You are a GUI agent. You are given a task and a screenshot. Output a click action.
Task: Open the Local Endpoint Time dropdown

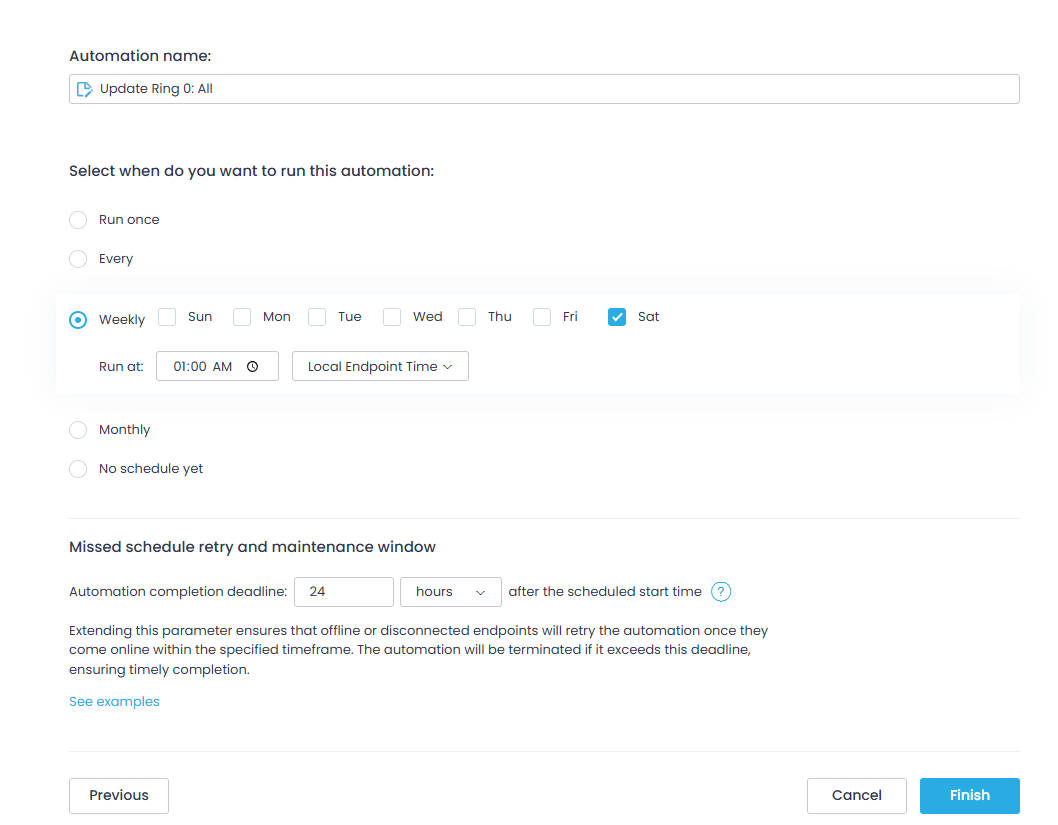(x=380, y=366)
